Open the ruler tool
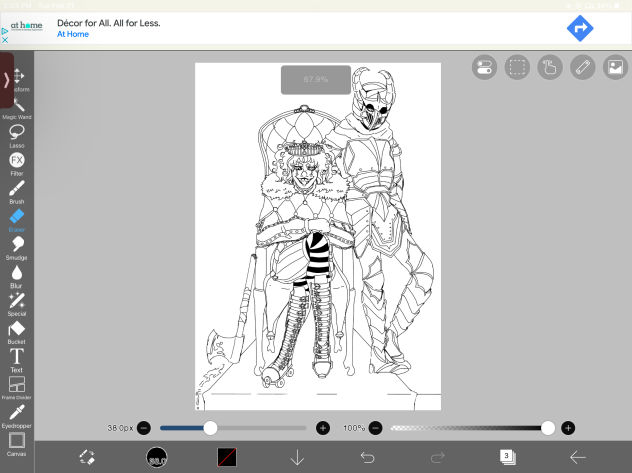Viewport: 632px width, 473px height. point(583,67)
